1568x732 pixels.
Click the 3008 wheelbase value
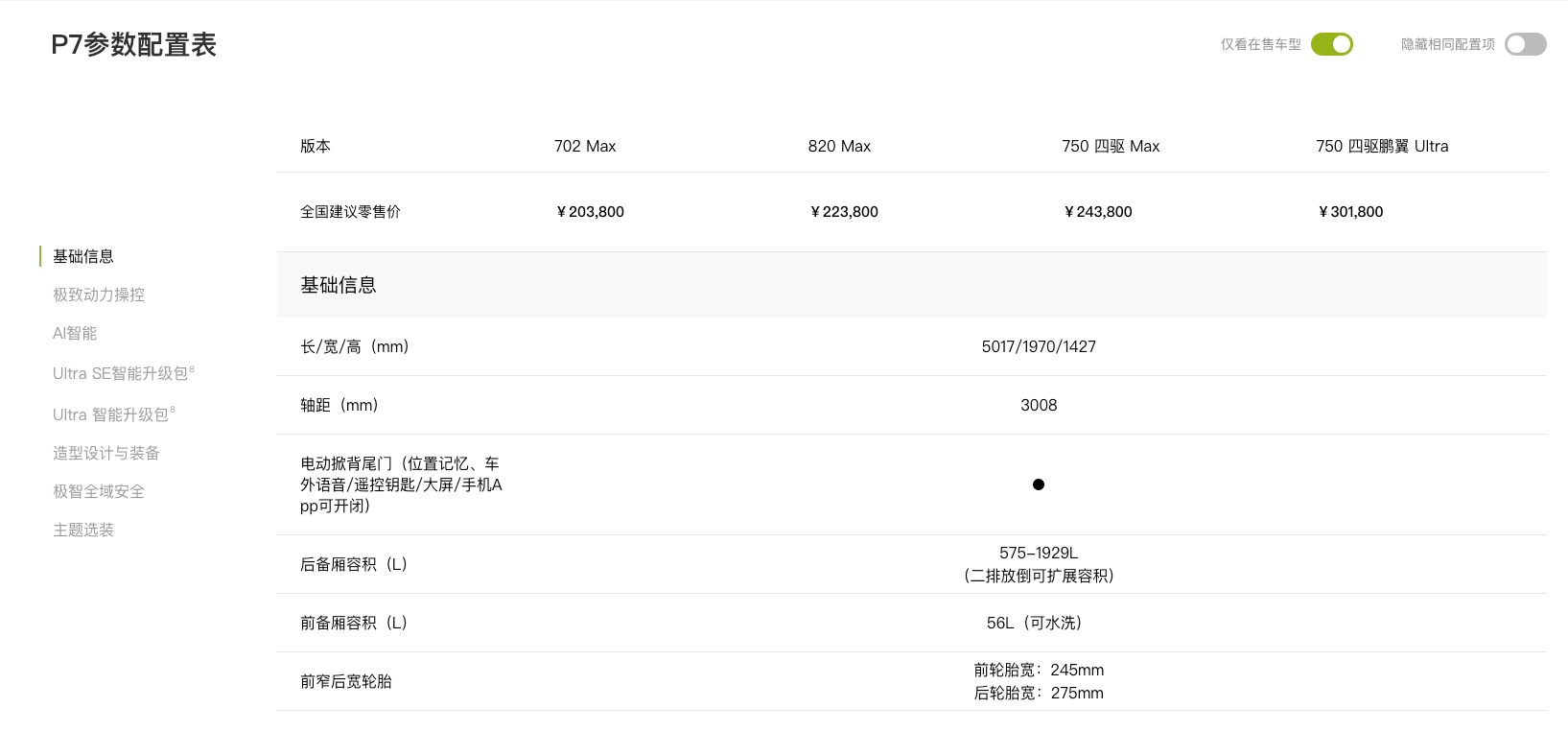coord(1039,405)
